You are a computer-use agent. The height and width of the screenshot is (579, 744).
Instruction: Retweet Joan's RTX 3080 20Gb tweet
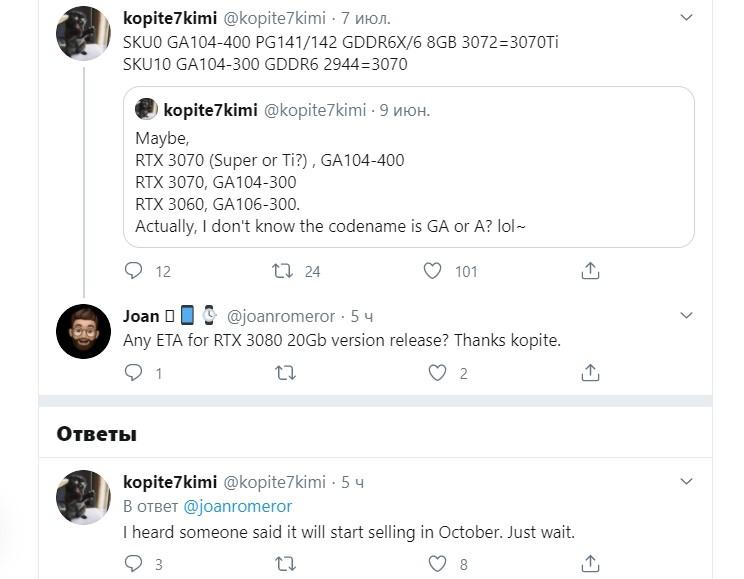point(284,373)
